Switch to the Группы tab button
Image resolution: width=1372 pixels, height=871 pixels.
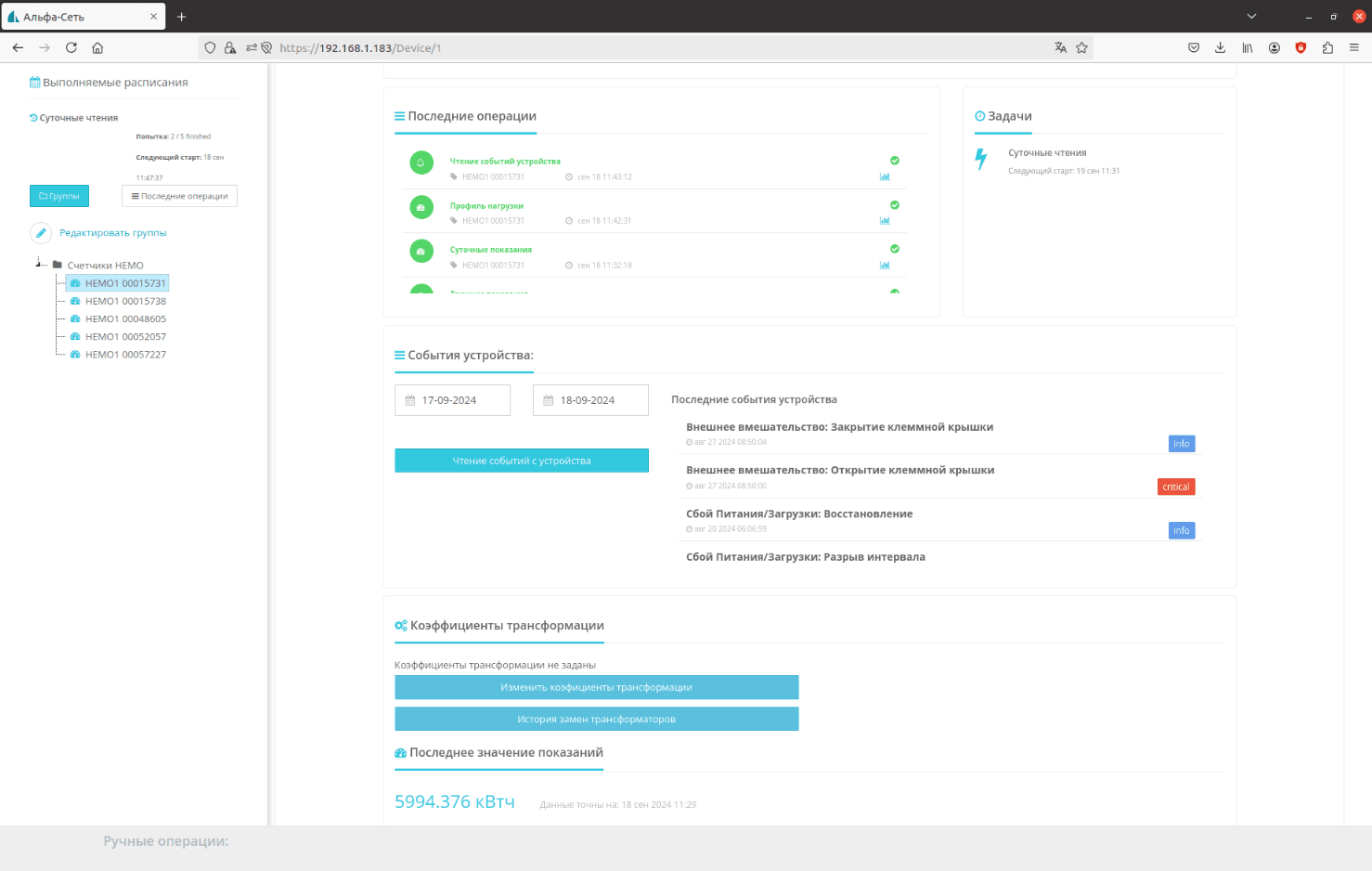[59, 196]
